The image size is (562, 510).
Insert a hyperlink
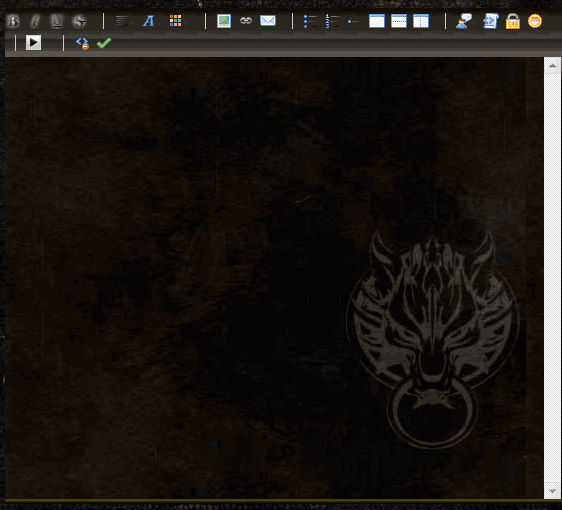pos(246,21)
